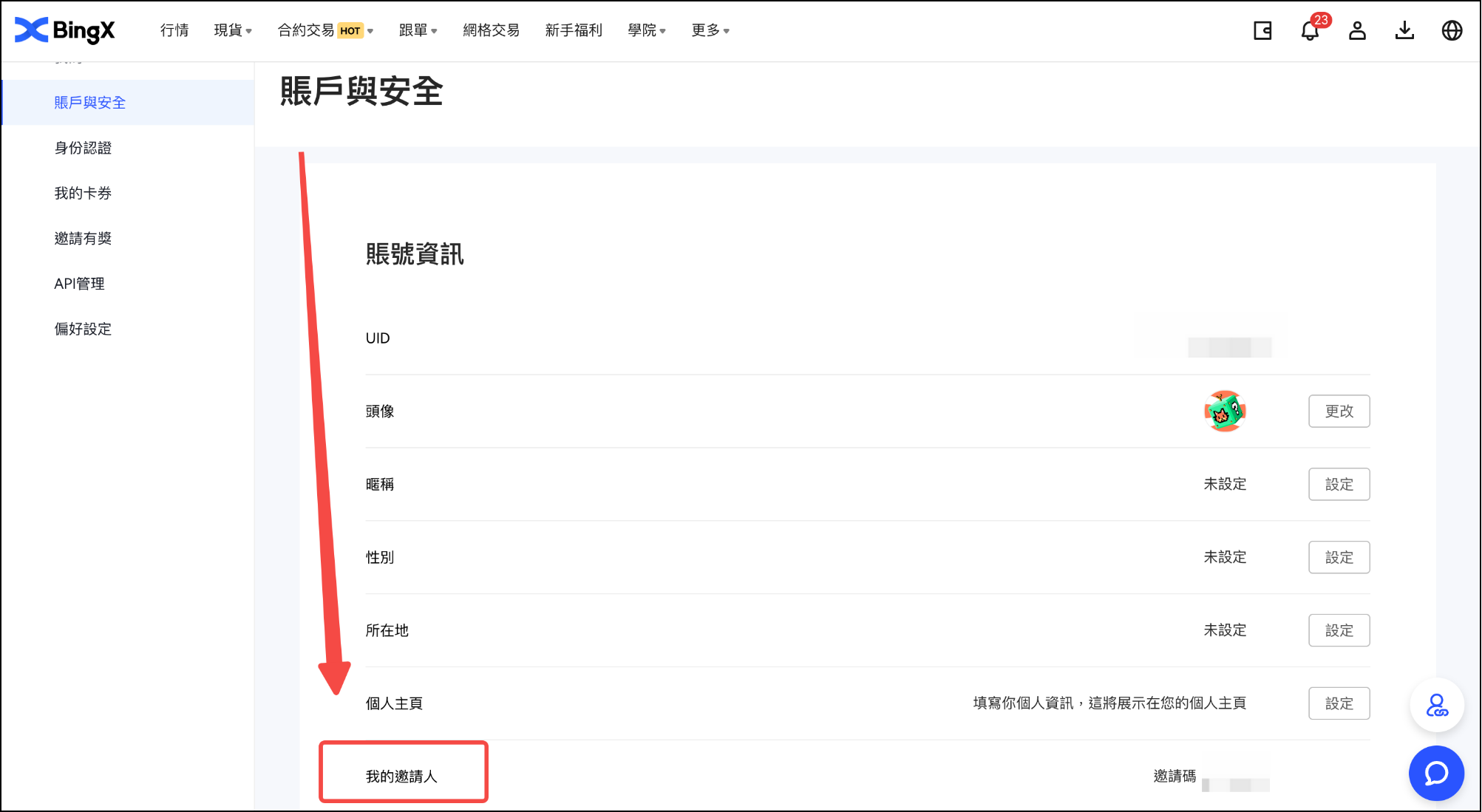The image size is (1482, 812).
Task: Open the wallet icon in header
Action: pos(1262,30)
